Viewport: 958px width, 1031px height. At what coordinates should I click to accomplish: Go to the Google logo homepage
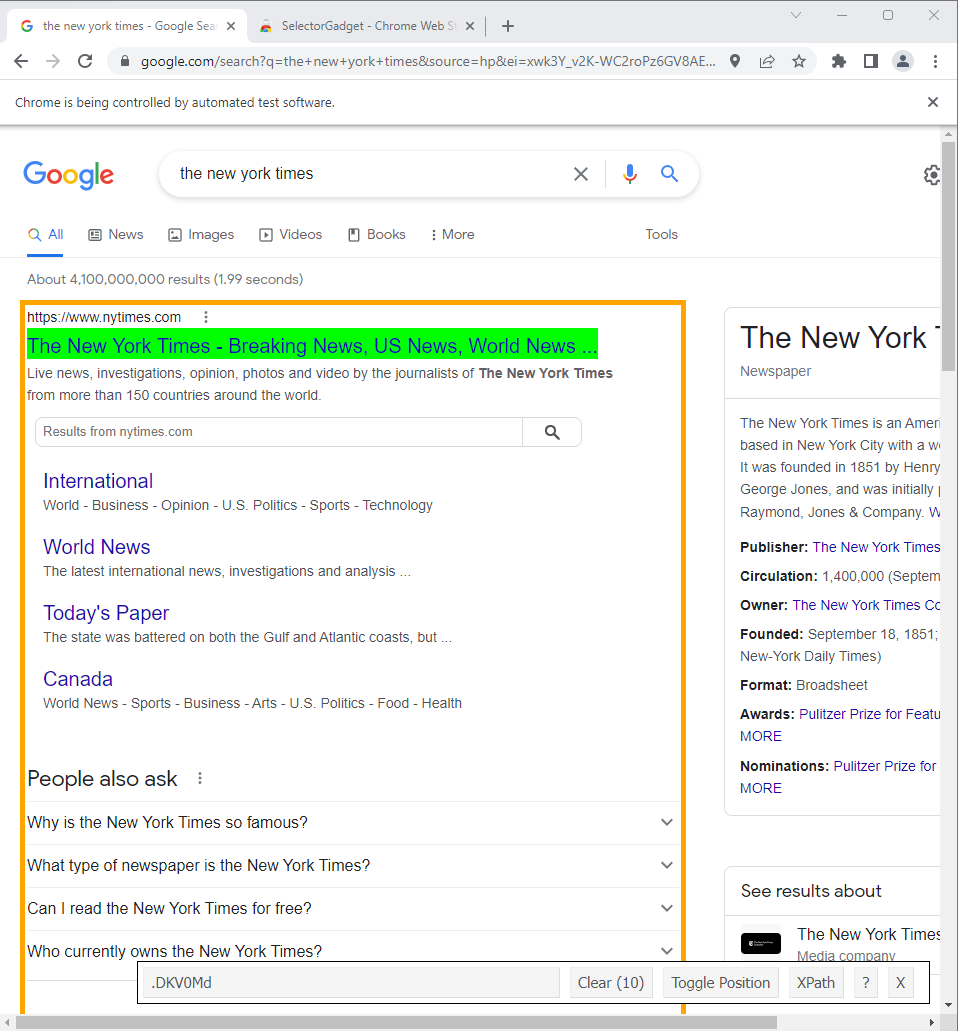(68, 175)
